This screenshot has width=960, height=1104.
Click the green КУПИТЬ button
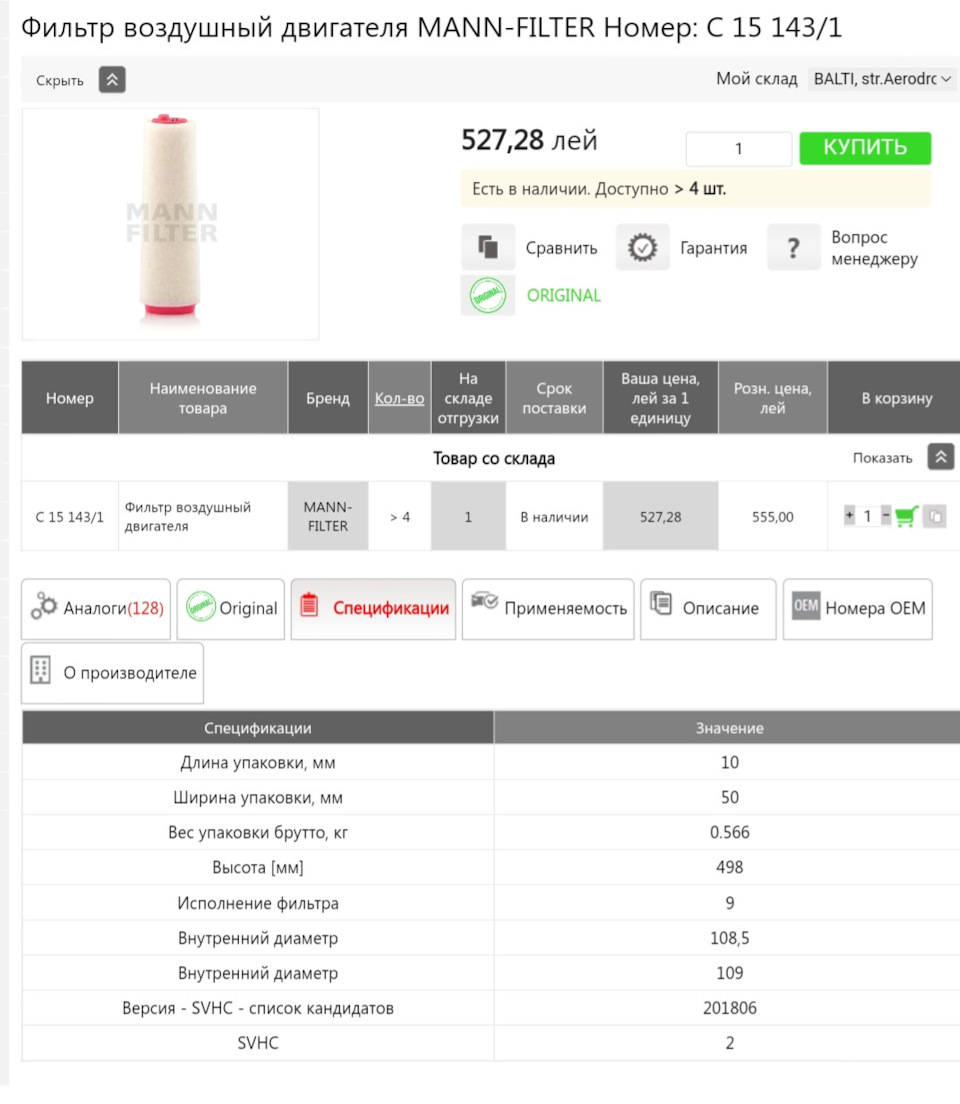pos(865,148)
